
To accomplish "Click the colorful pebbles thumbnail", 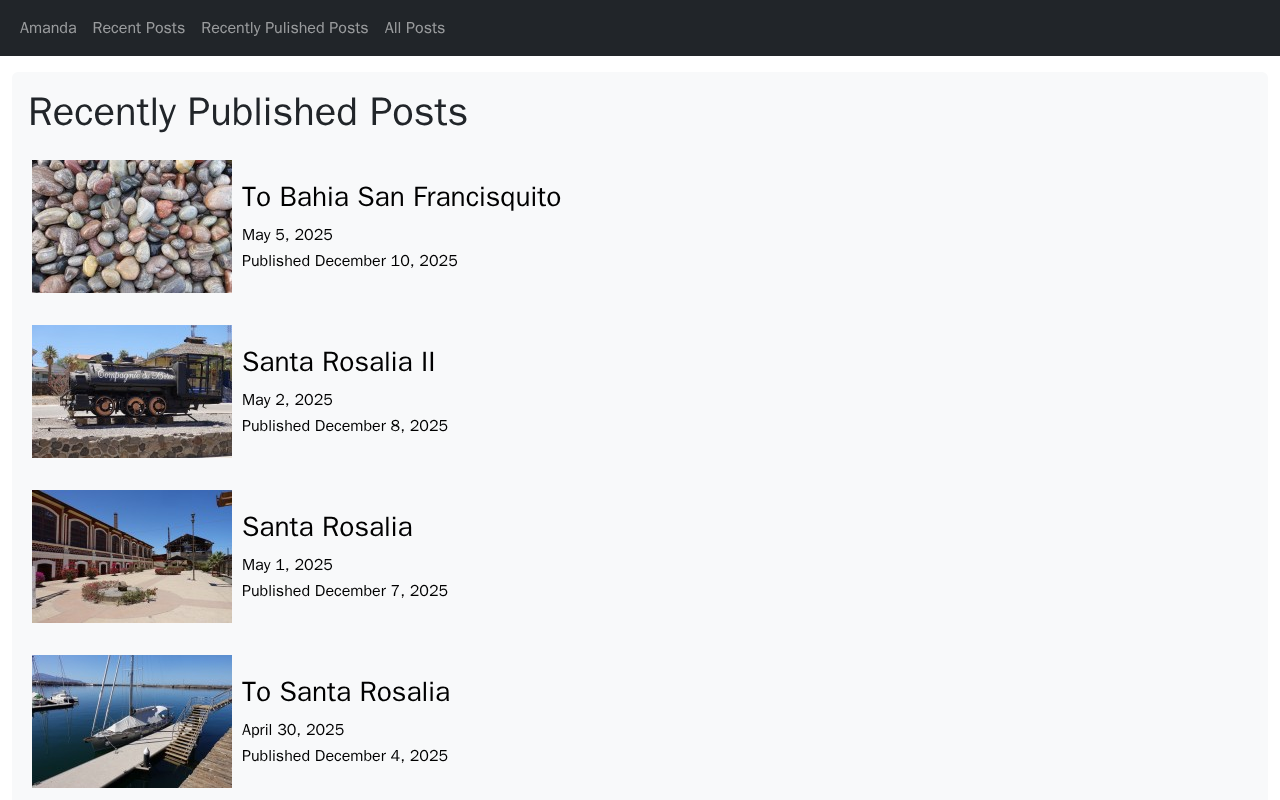I will (132, 226).
